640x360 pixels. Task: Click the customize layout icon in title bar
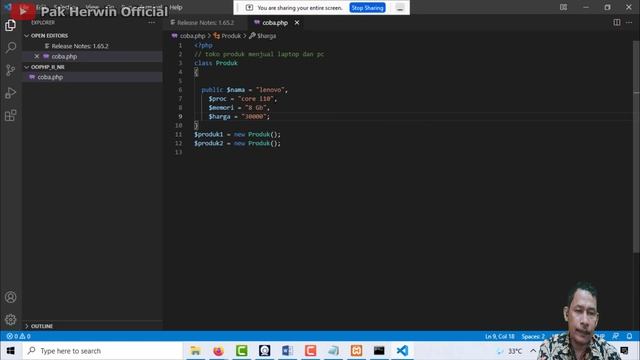click(x=563, y=7)
